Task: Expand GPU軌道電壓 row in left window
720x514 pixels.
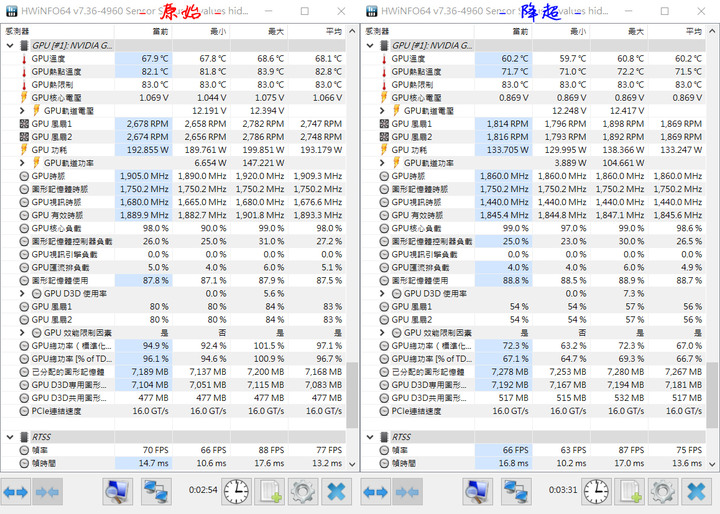Action: tap(22, 111)
